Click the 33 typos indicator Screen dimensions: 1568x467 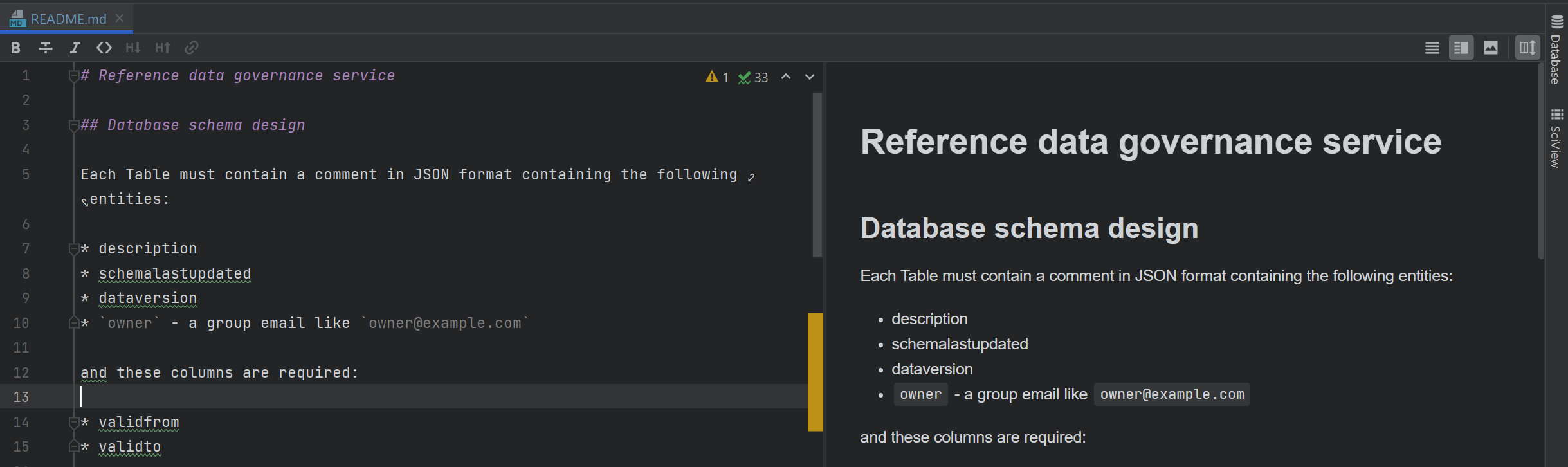[753, 77]
